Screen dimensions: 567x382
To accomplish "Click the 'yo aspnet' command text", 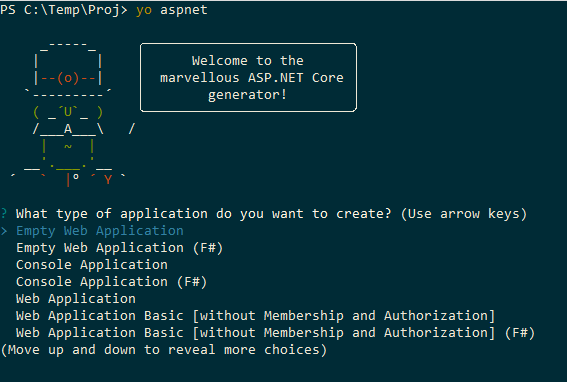I will pyautogui.click(x=172, y=10).
